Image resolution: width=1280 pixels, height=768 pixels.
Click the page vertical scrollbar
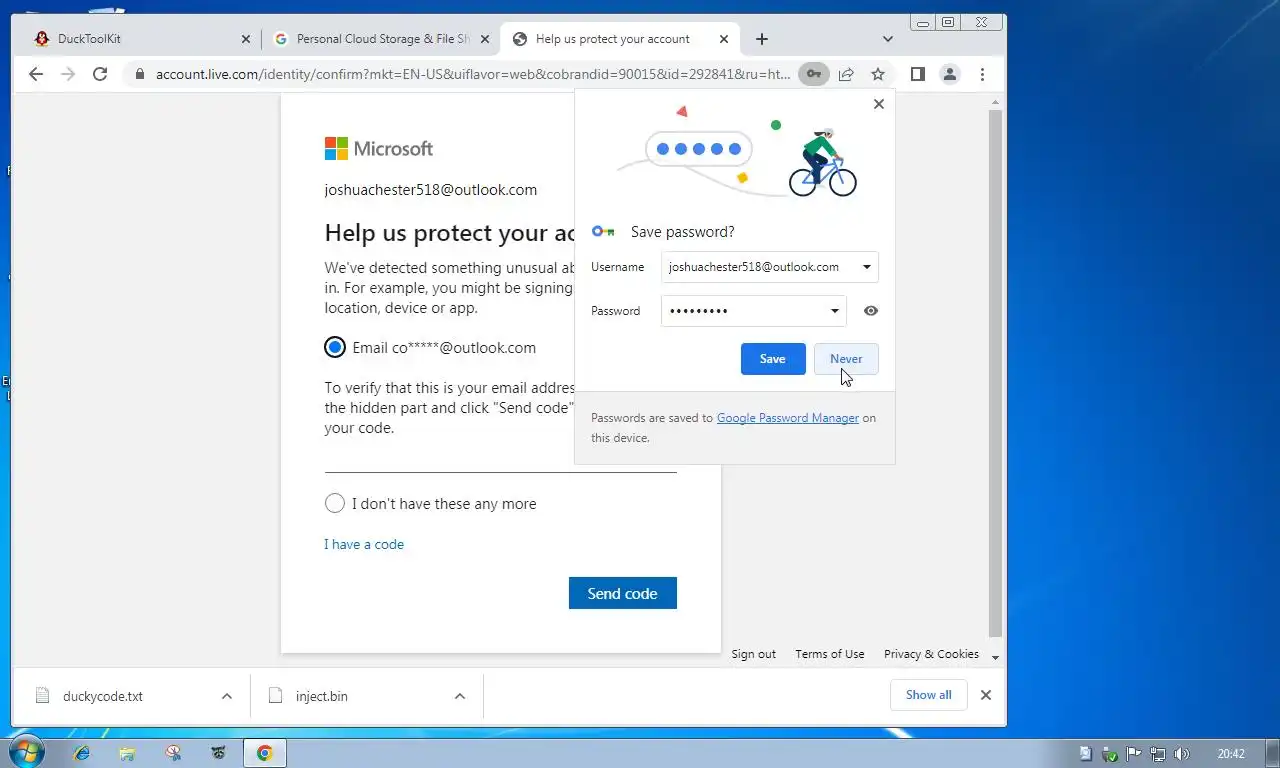pyautogui.click(x=995, y=372)
